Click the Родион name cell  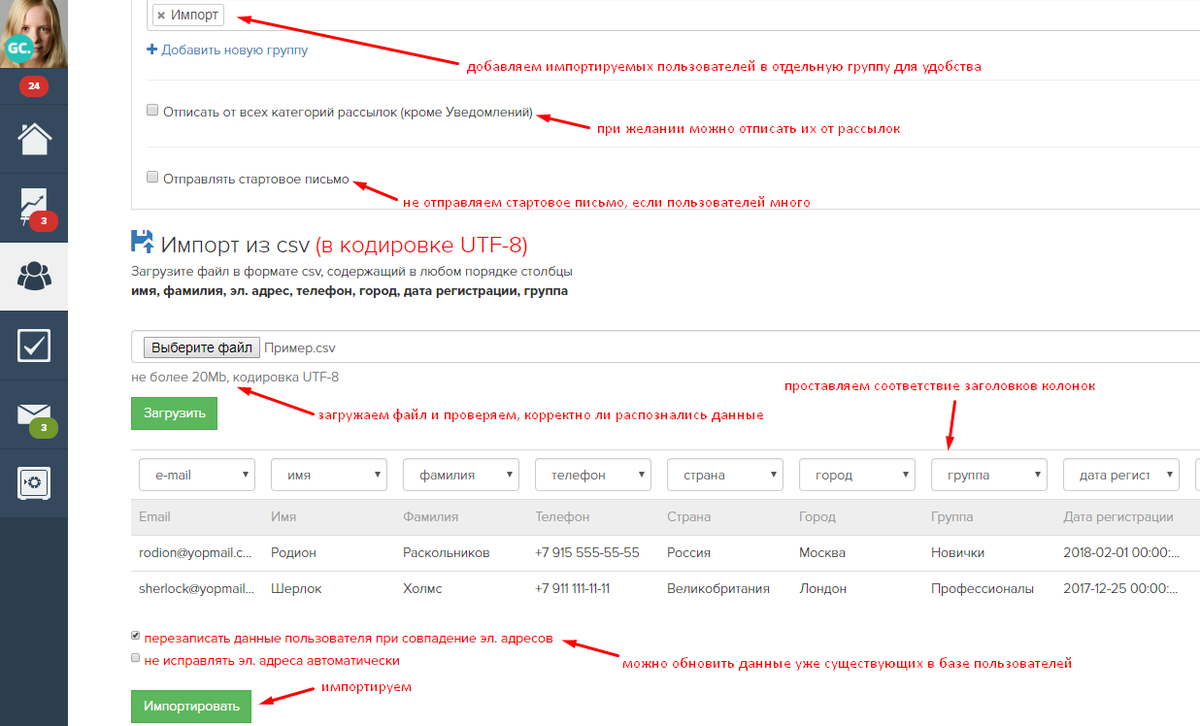click(292, 552)
